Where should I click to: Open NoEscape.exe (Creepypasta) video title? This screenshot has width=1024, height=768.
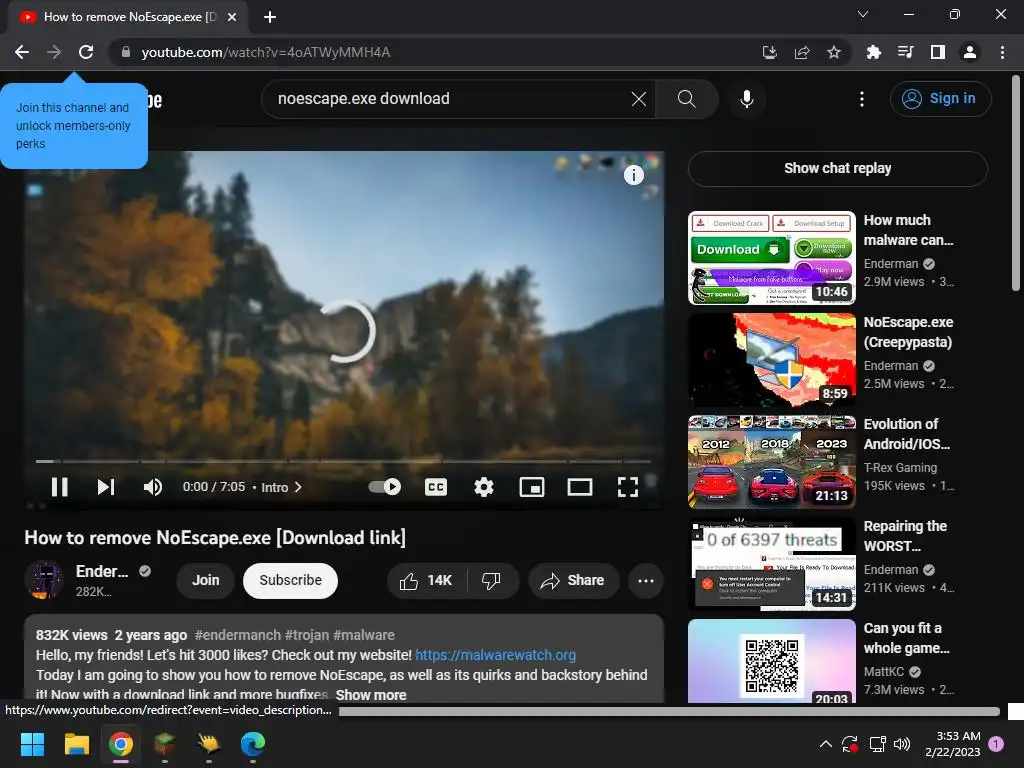click(908, 332)
